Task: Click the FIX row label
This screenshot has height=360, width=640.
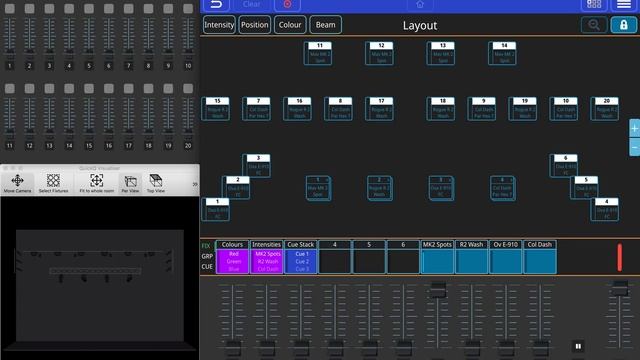Action: point(206,246)
